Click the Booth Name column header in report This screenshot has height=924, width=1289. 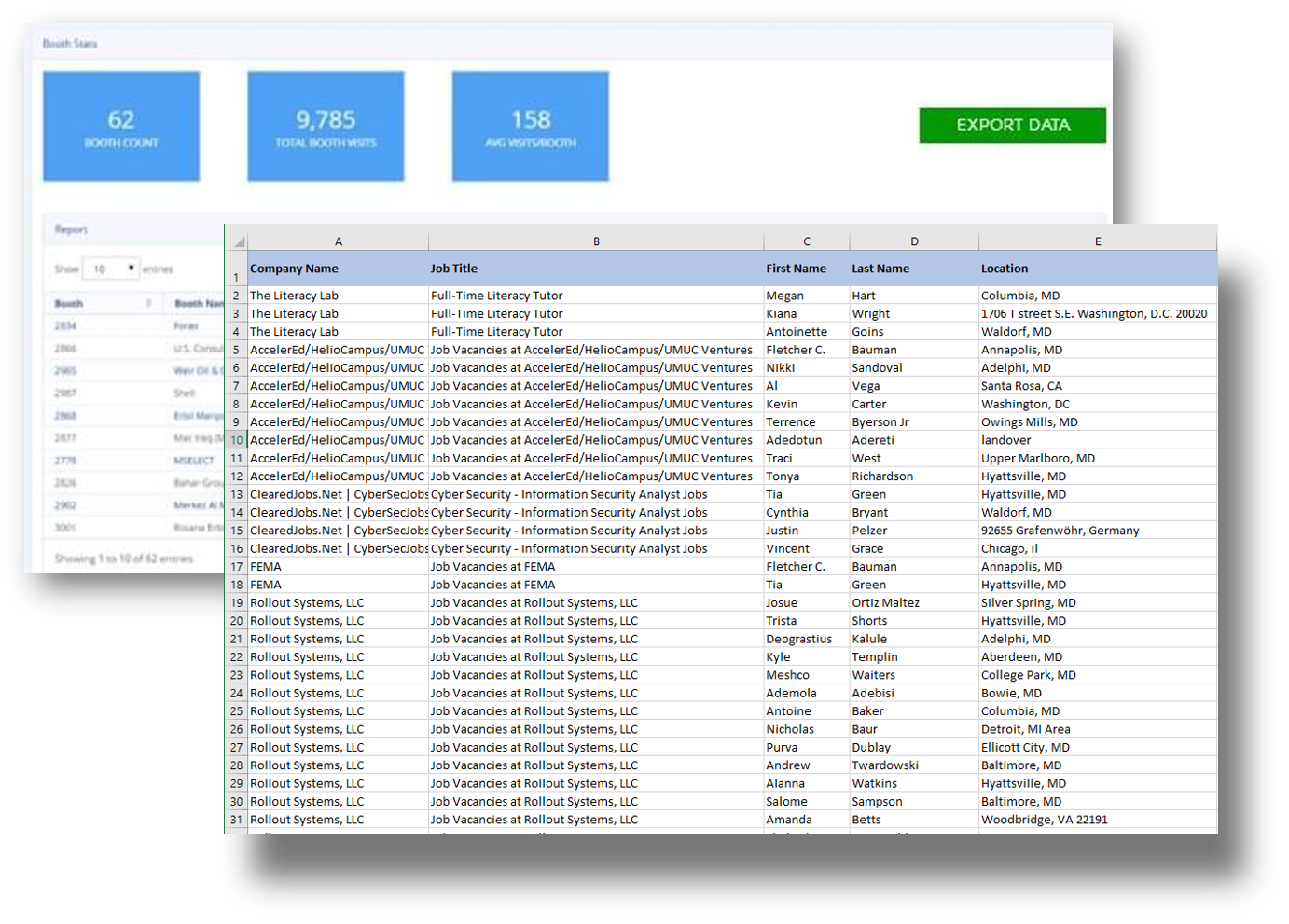[x=199, y=303]
